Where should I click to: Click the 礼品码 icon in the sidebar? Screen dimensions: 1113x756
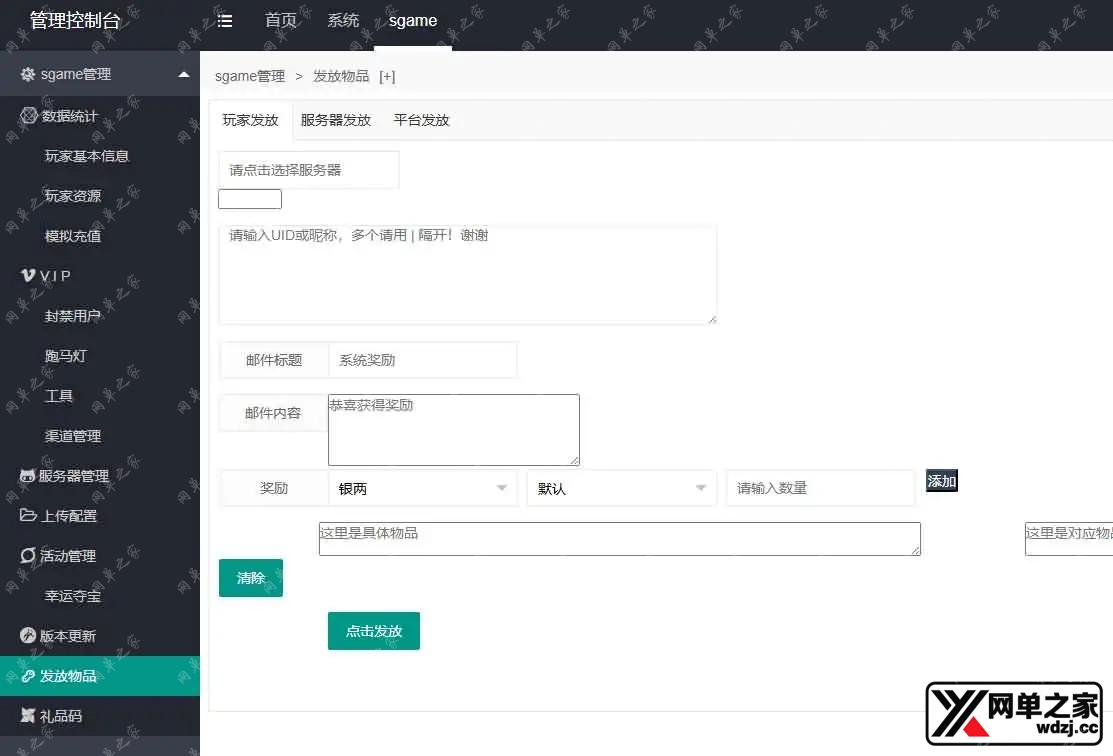click(28, 716)
